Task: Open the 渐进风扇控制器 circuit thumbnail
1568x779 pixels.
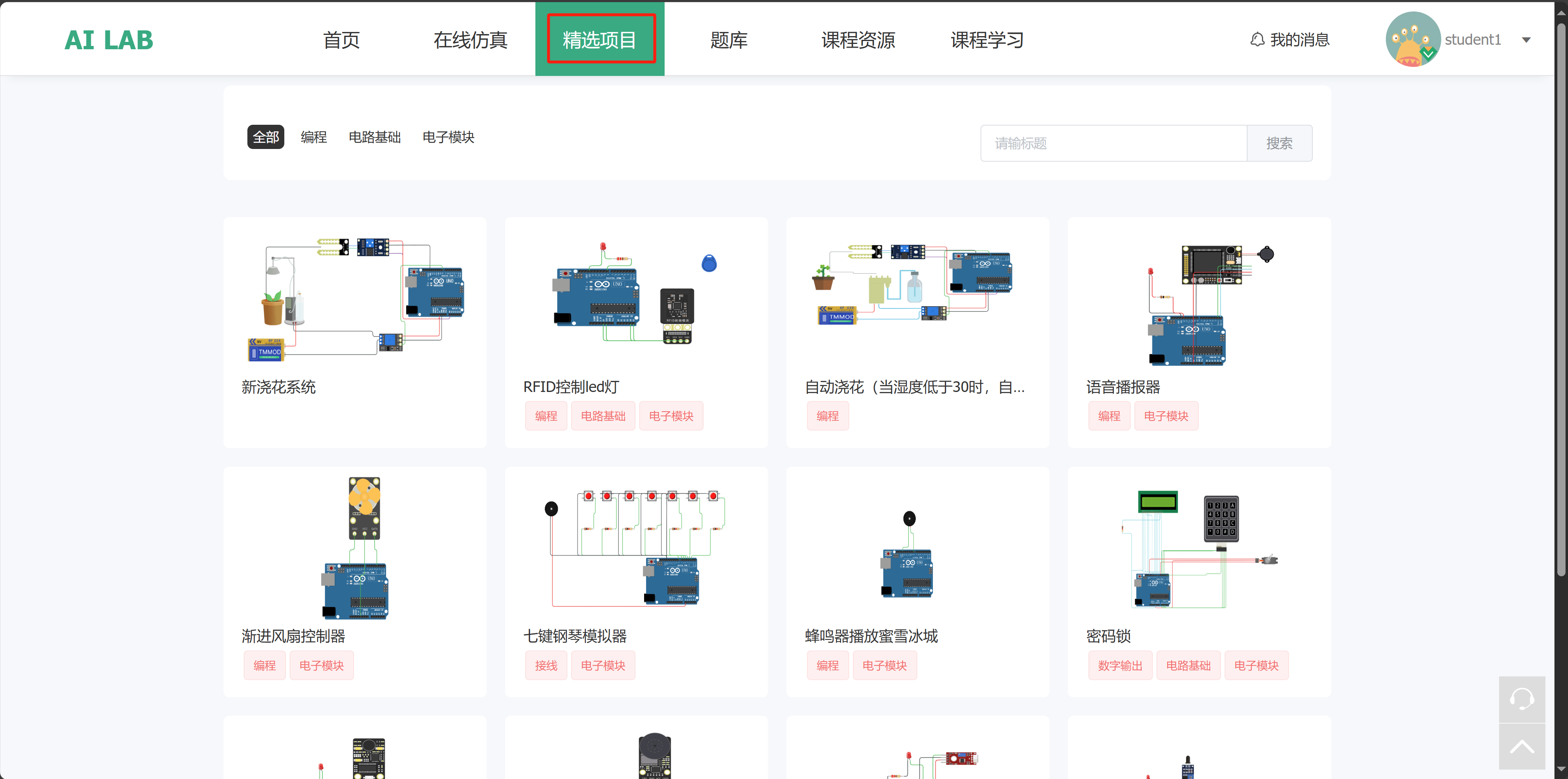Action: (x=355, y=548)
